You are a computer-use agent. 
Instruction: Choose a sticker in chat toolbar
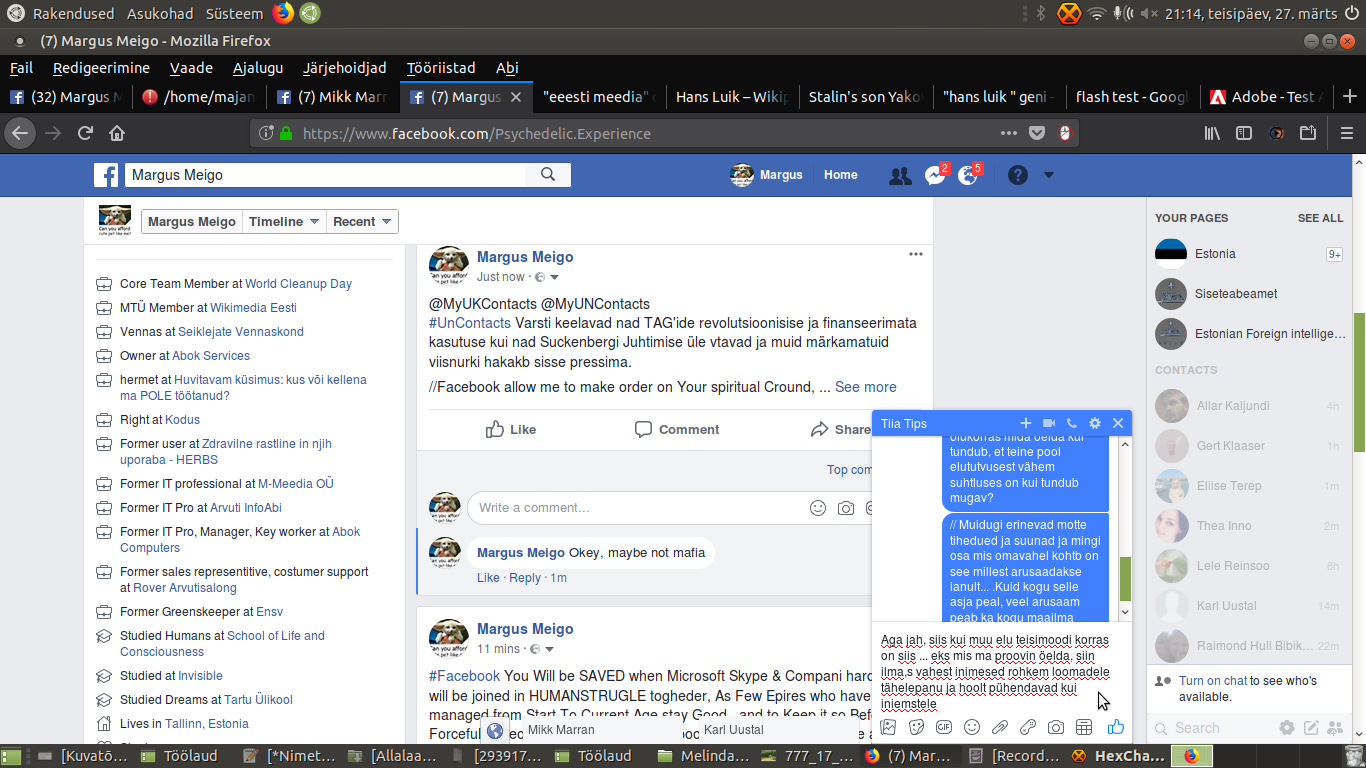[x=916, y=727]
